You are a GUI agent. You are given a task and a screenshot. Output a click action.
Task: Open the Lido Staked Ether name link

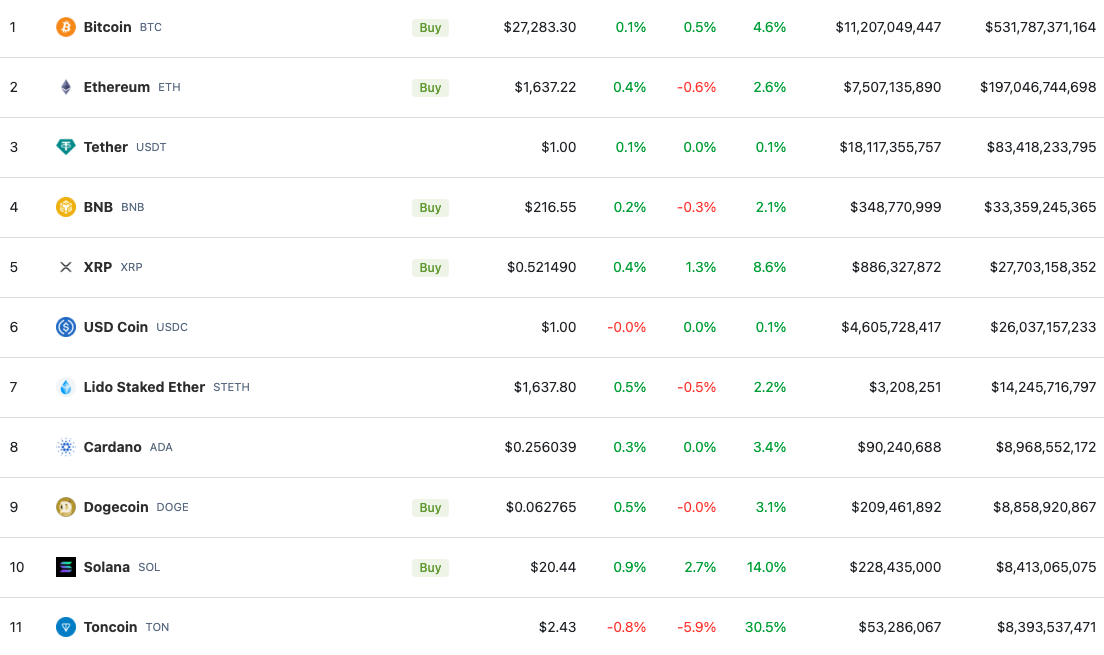144,387
